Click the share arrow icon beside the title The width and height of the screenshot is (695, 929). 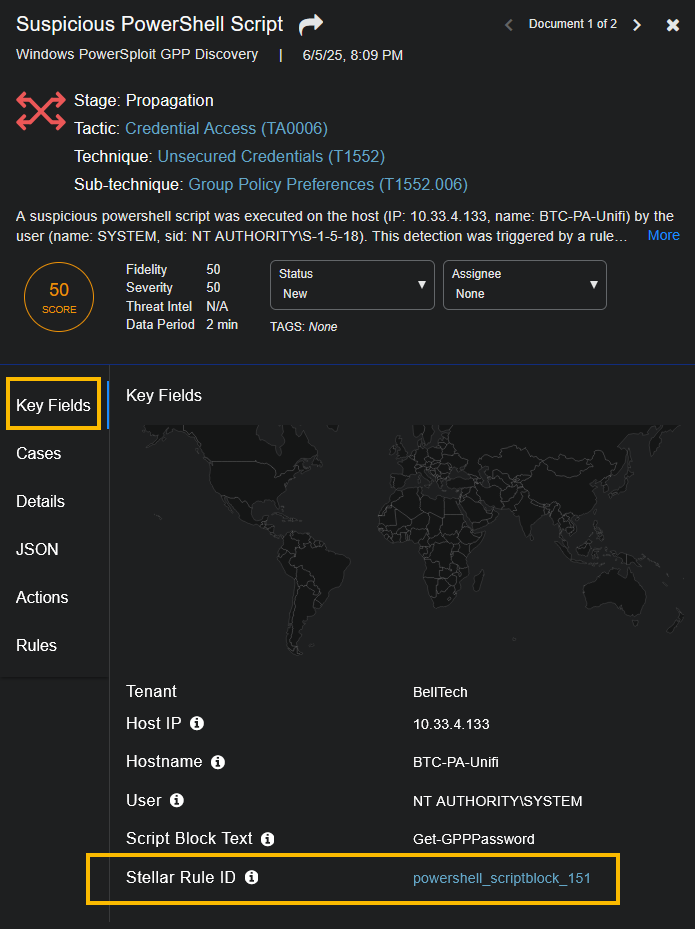coord(311,24)
